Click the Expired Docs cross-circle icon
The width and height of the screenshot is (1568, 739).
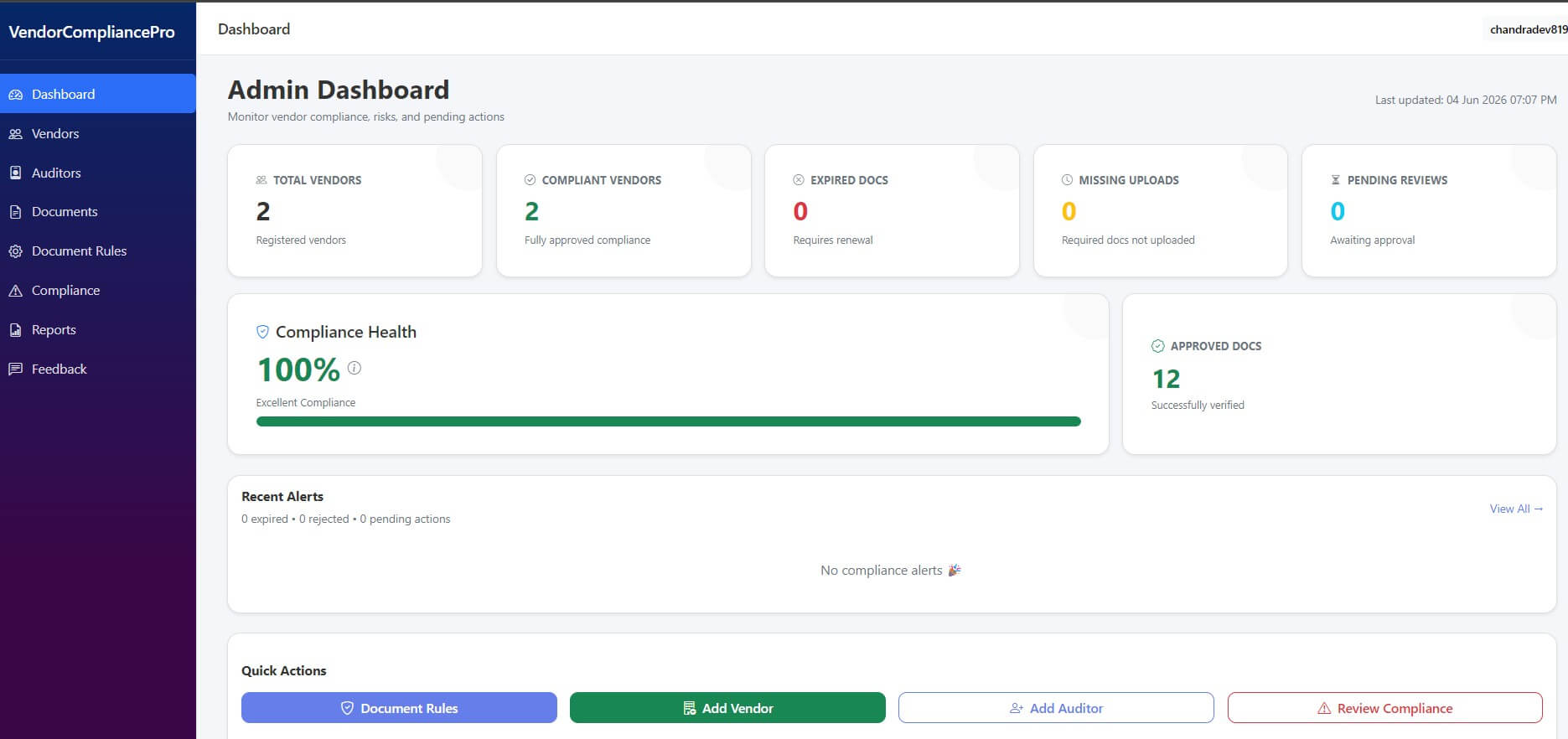point(799,180)
